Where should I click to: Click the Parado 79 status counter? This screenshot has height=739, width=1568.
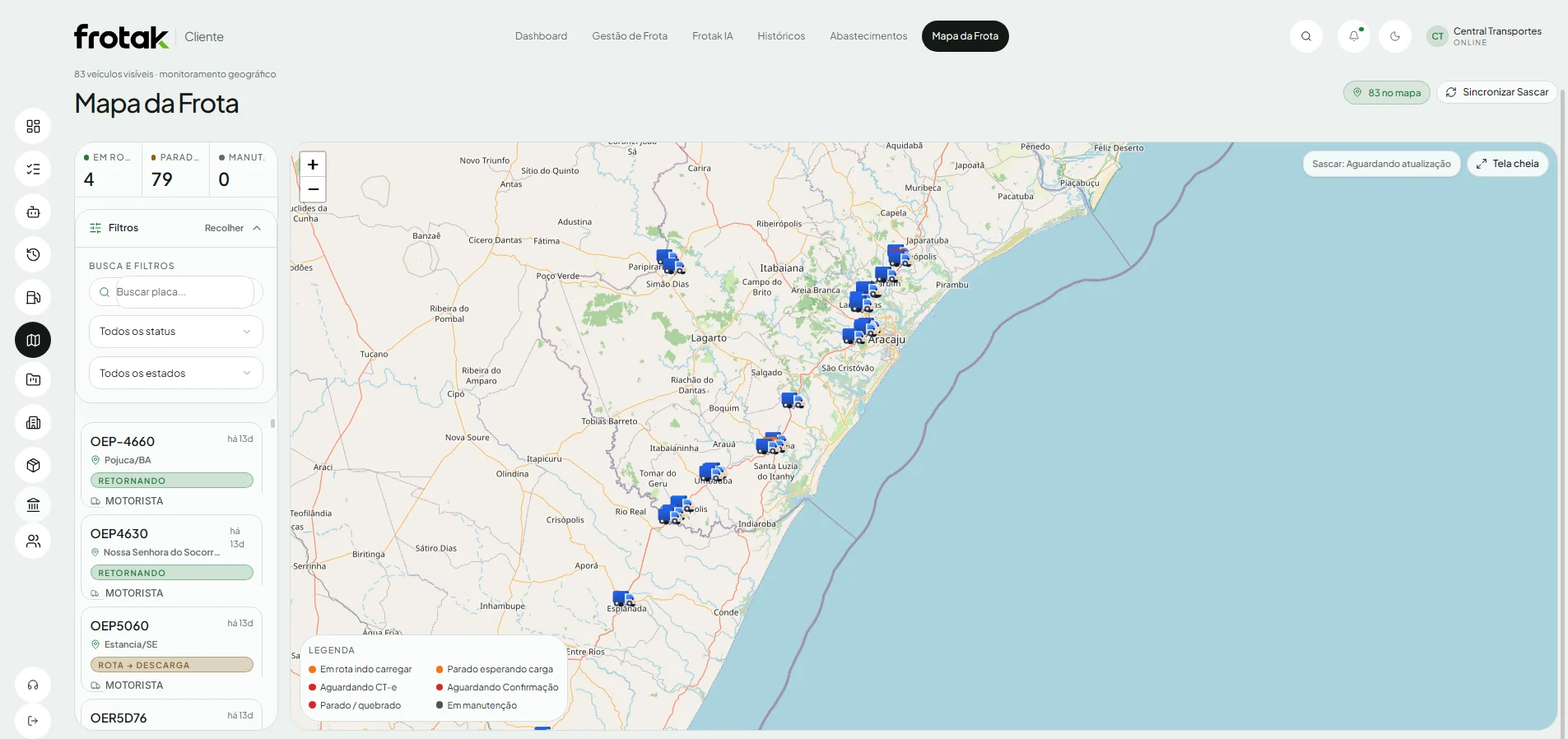(175, 170)
